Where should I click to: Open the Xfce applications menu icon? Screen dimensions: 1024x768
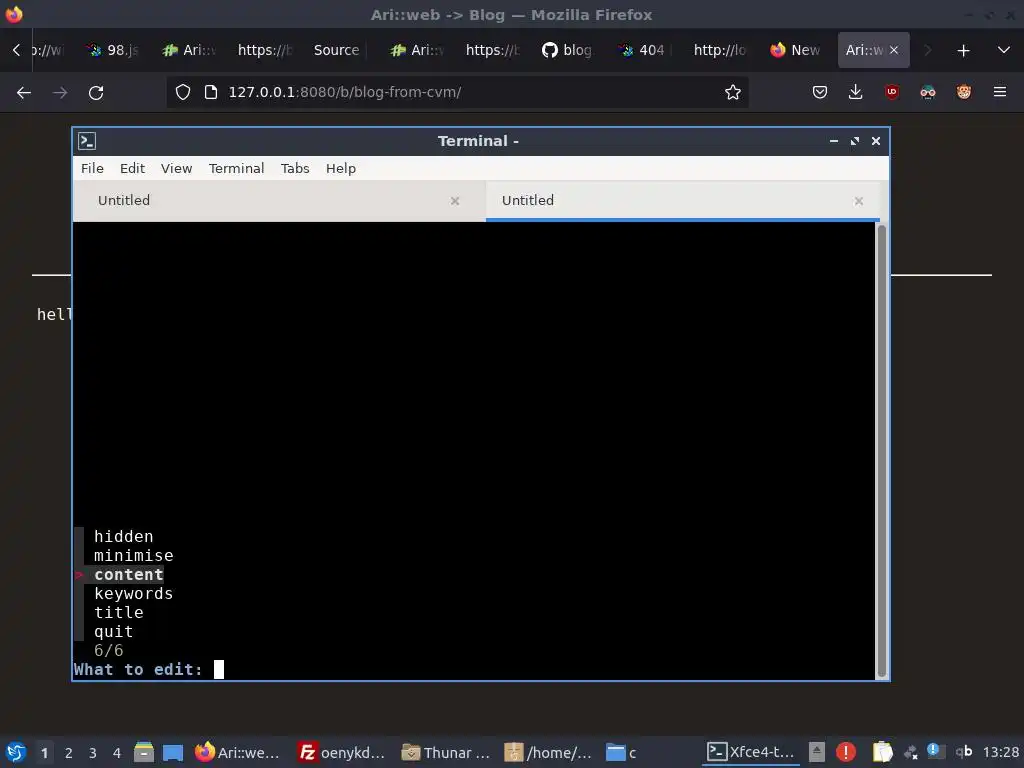point(16,752)
